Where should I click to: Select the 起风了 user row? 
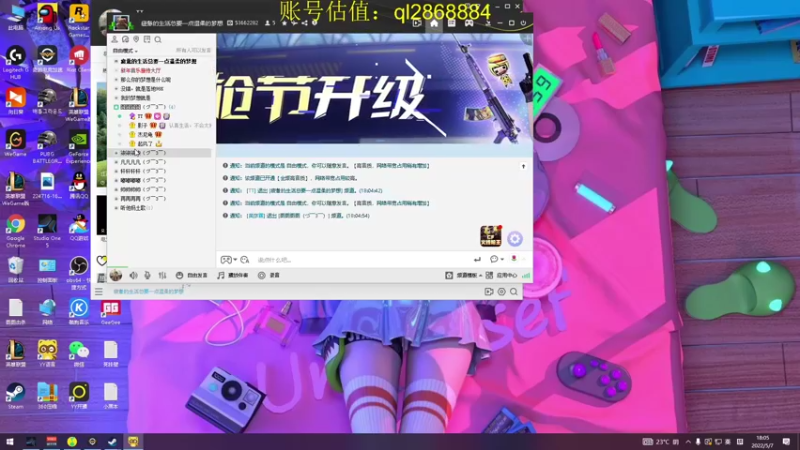click(146, 144)
